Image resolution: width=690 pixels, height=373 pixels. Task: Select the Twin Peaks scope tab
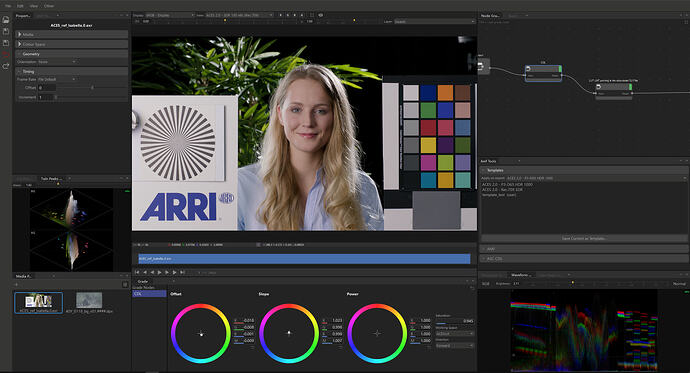pyautogui.click(x=51, y=179)
